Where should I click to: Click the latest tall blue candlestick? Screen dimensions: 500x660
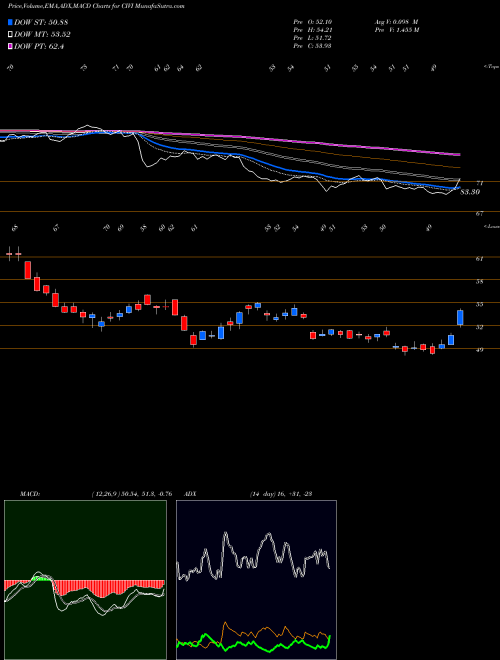point(460,318)
